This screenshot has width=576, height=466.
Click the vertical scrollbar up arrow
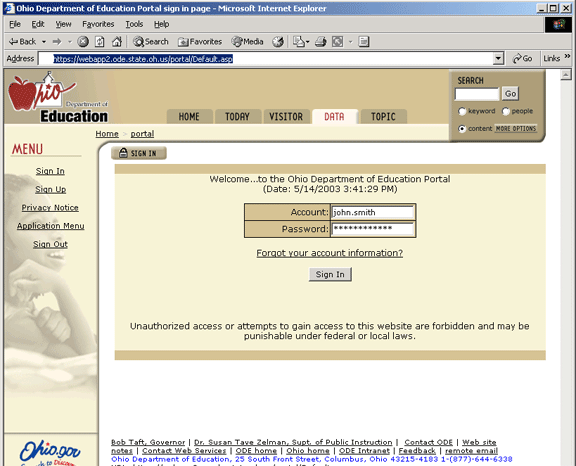566,75
